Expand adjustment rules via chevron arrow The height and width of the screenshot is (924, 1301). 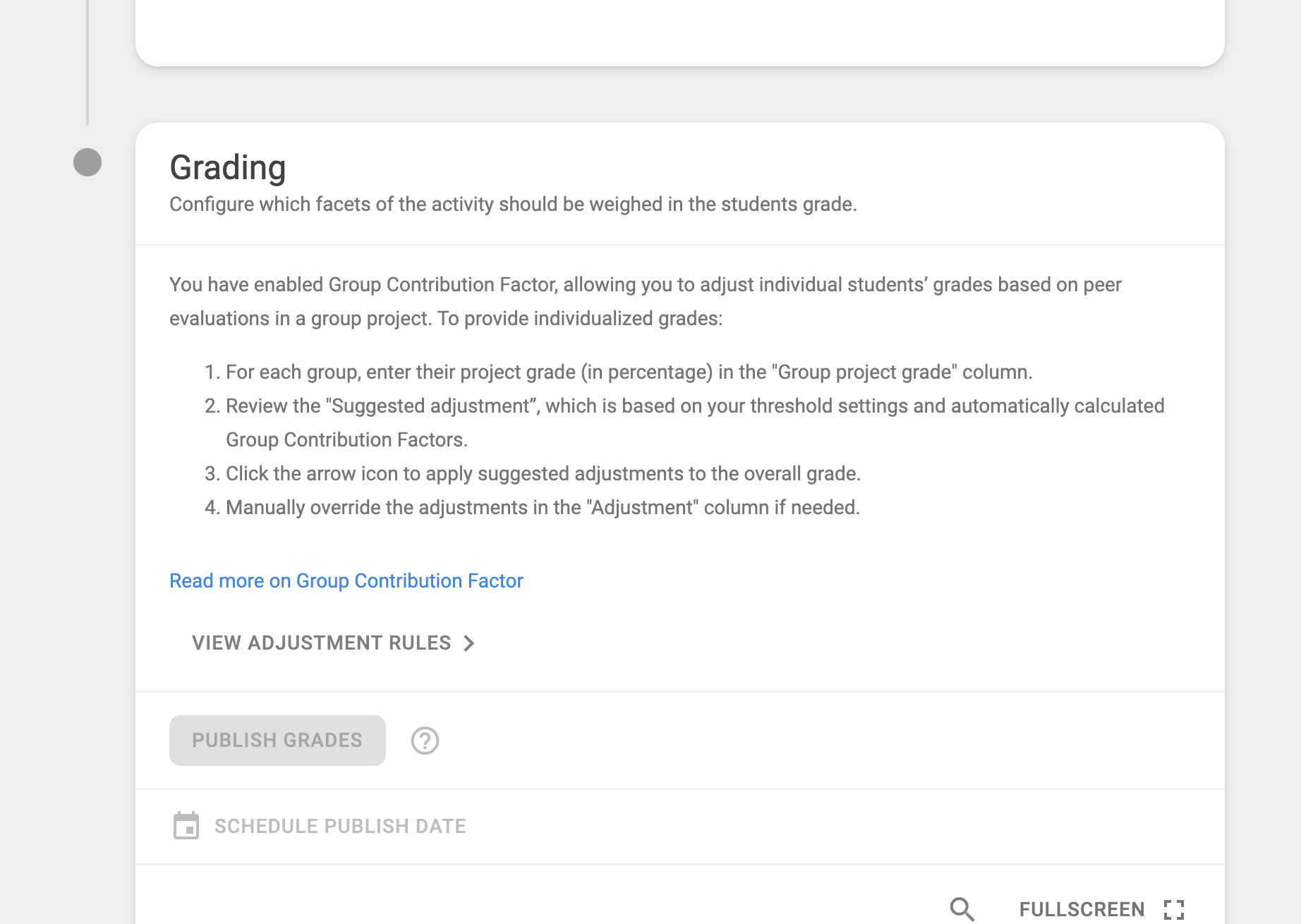469,643
